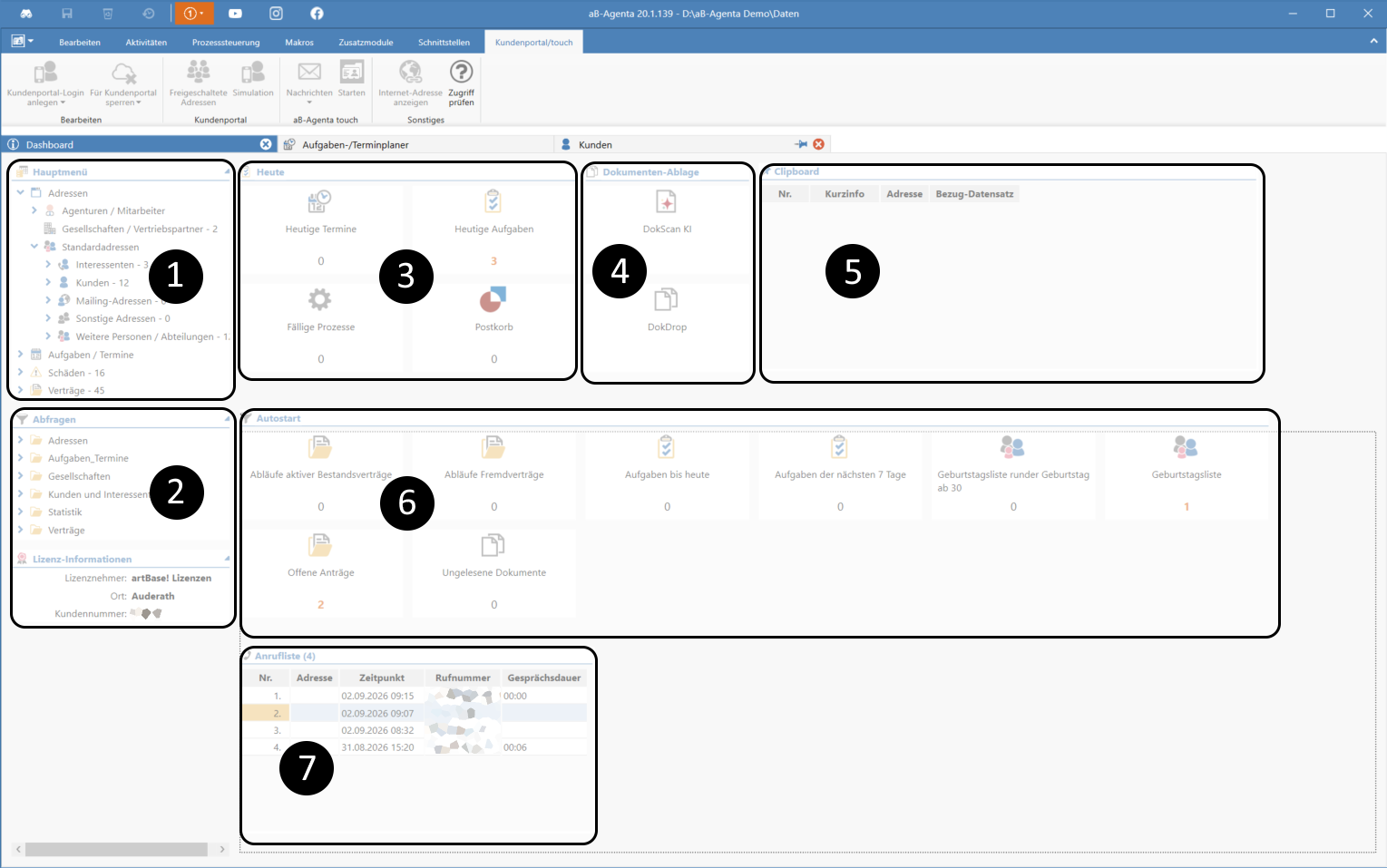Start the Simulation tool
This screenshot has width=1387, height=868.
point(253,80)
